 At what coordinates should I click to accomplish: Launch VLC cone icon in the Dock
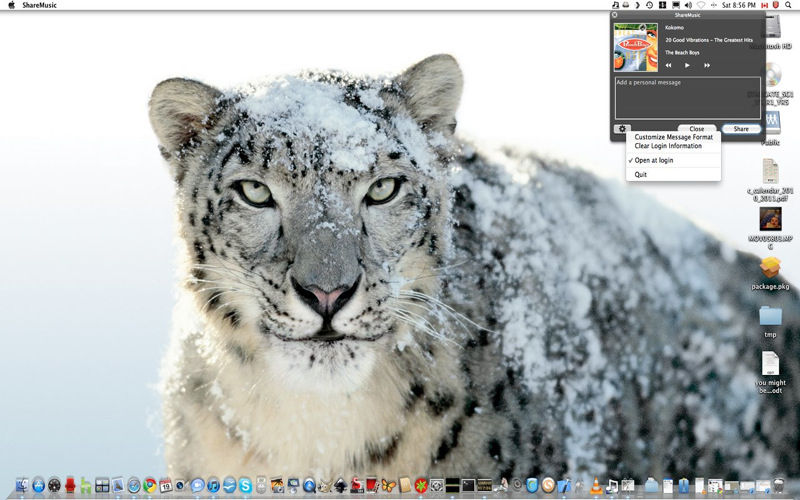[596, 486]
